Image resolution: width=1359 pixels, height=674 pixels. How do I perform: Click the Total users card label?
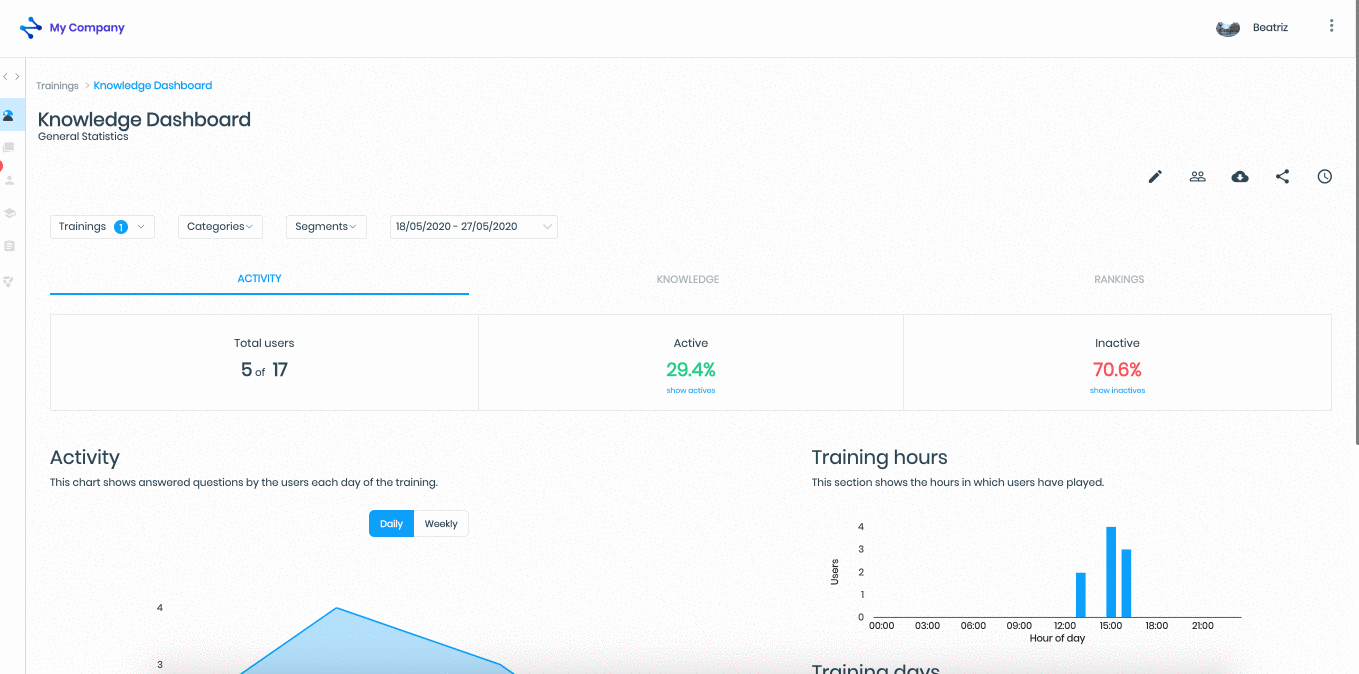pos(264,343)
